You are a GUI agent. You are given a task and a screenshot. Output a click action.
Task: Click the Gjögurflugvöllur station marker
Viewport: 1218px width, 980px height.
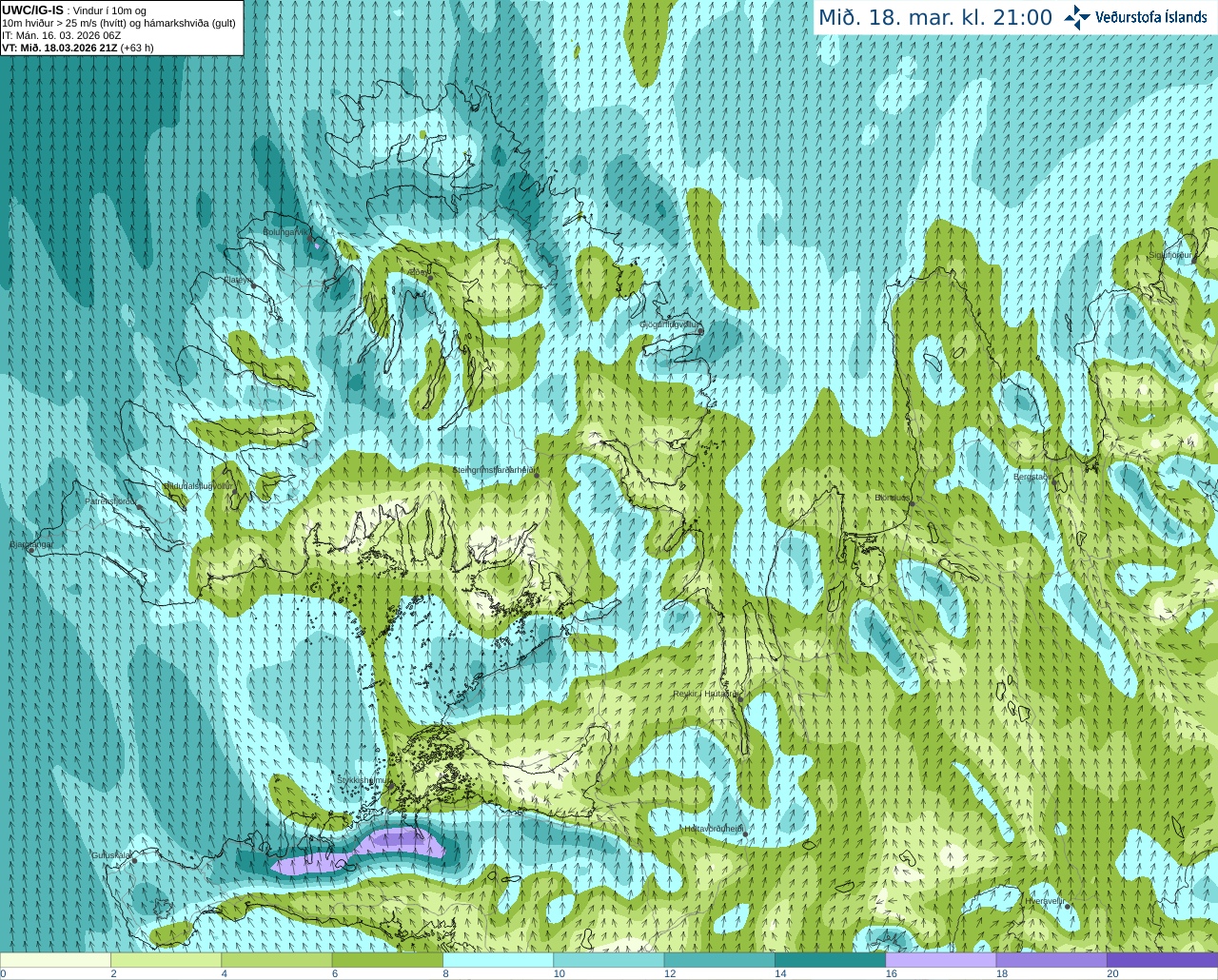tap(700, 331)
